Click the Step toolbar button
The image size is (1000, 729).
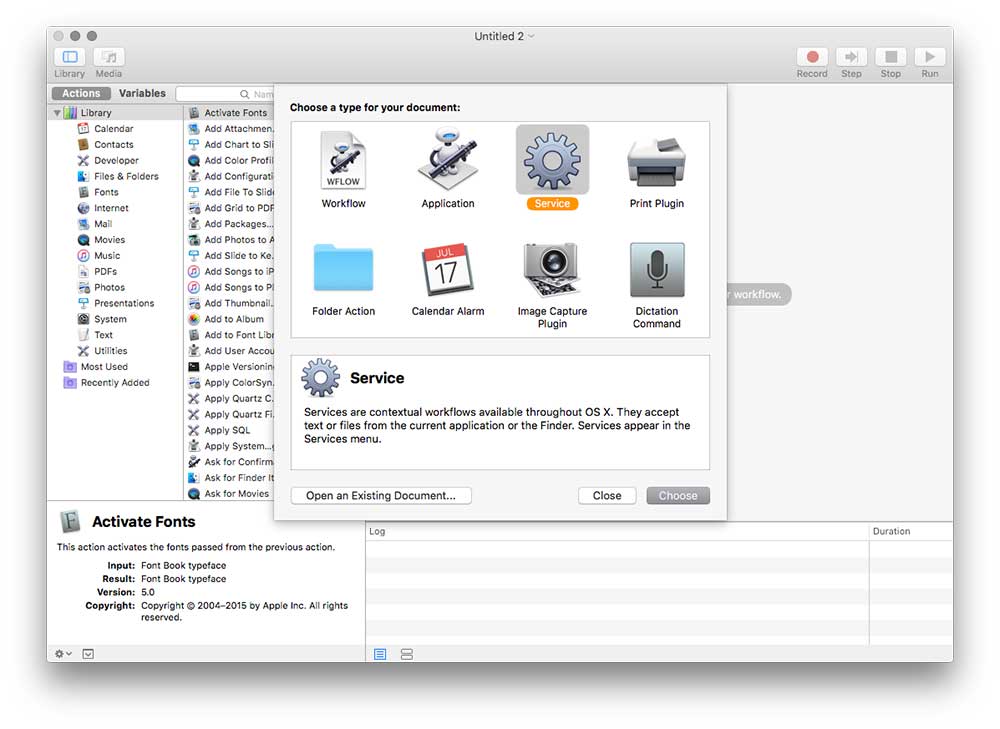pyautogui.click(x=851, y=57)
